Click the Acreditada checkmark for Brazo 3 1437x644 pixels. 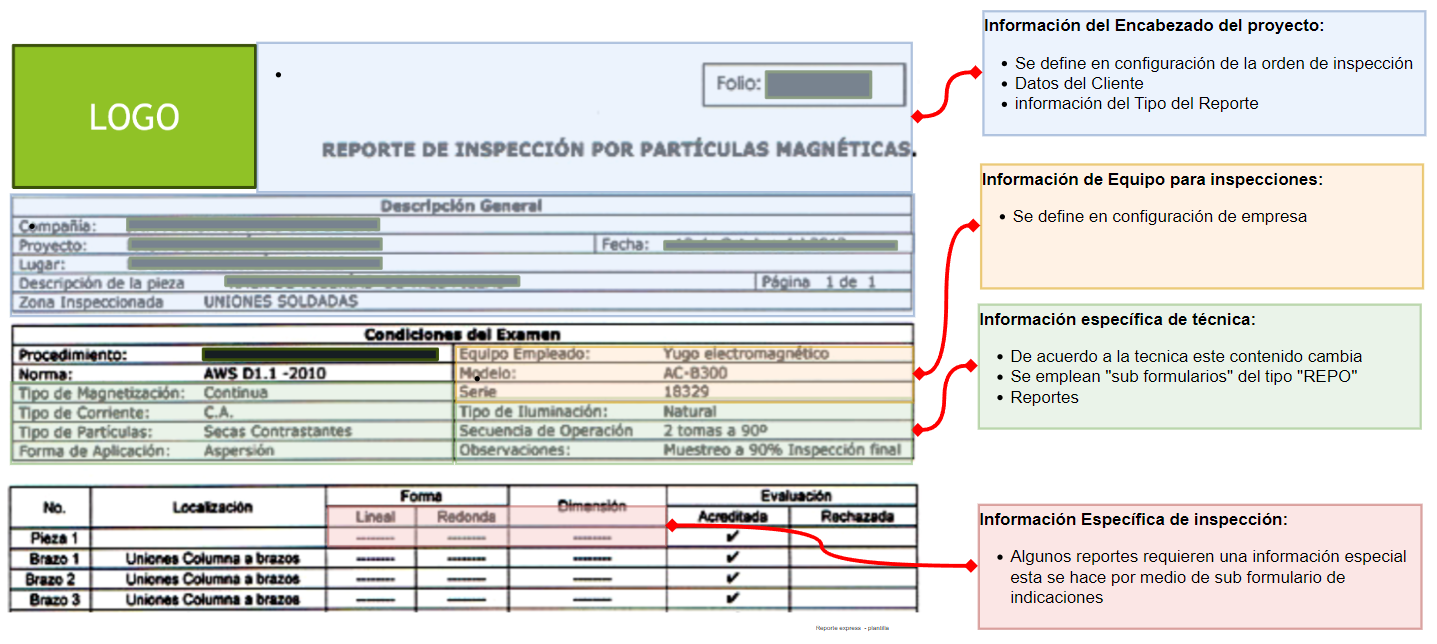pos(731,598)
